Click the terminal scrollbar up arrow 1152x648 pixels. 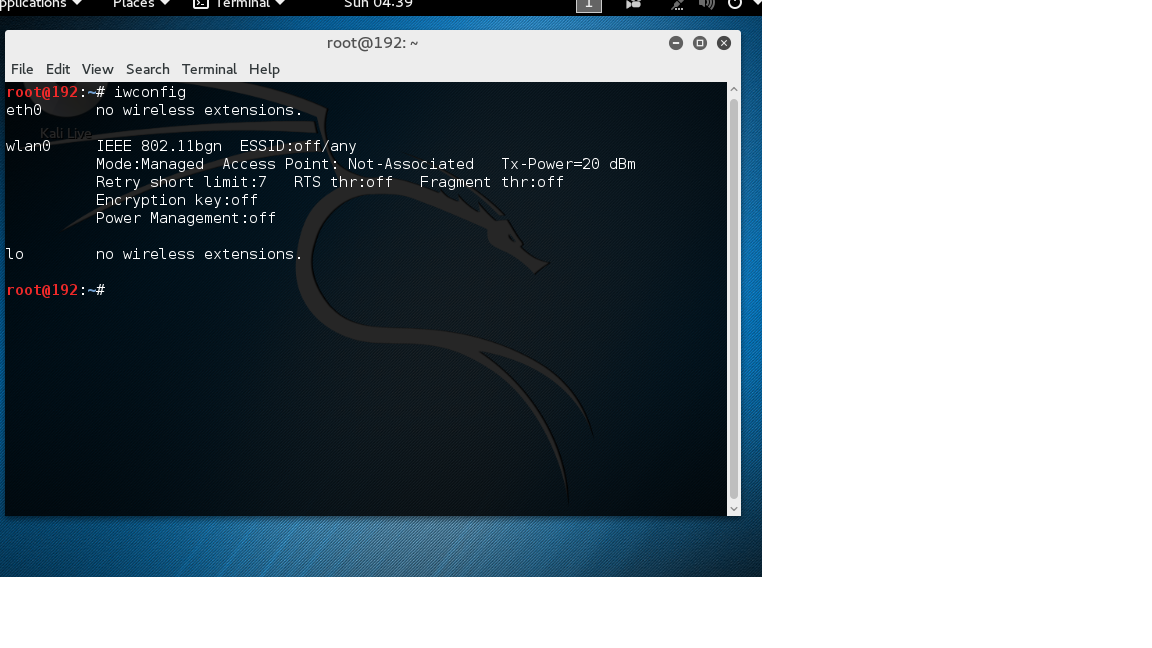click(733, 89)
